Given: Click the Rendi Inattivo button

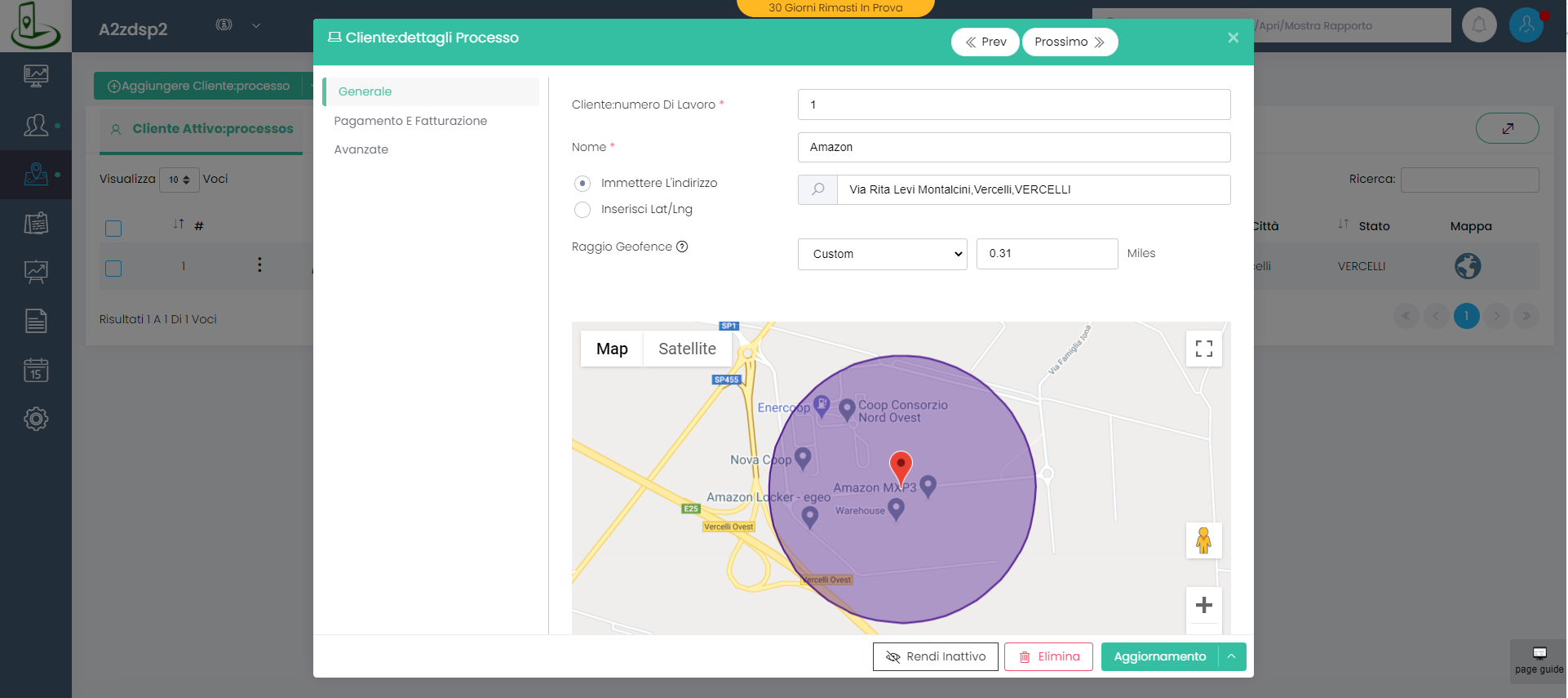Looking at the screenshot, I should click(x=935, y=656).
